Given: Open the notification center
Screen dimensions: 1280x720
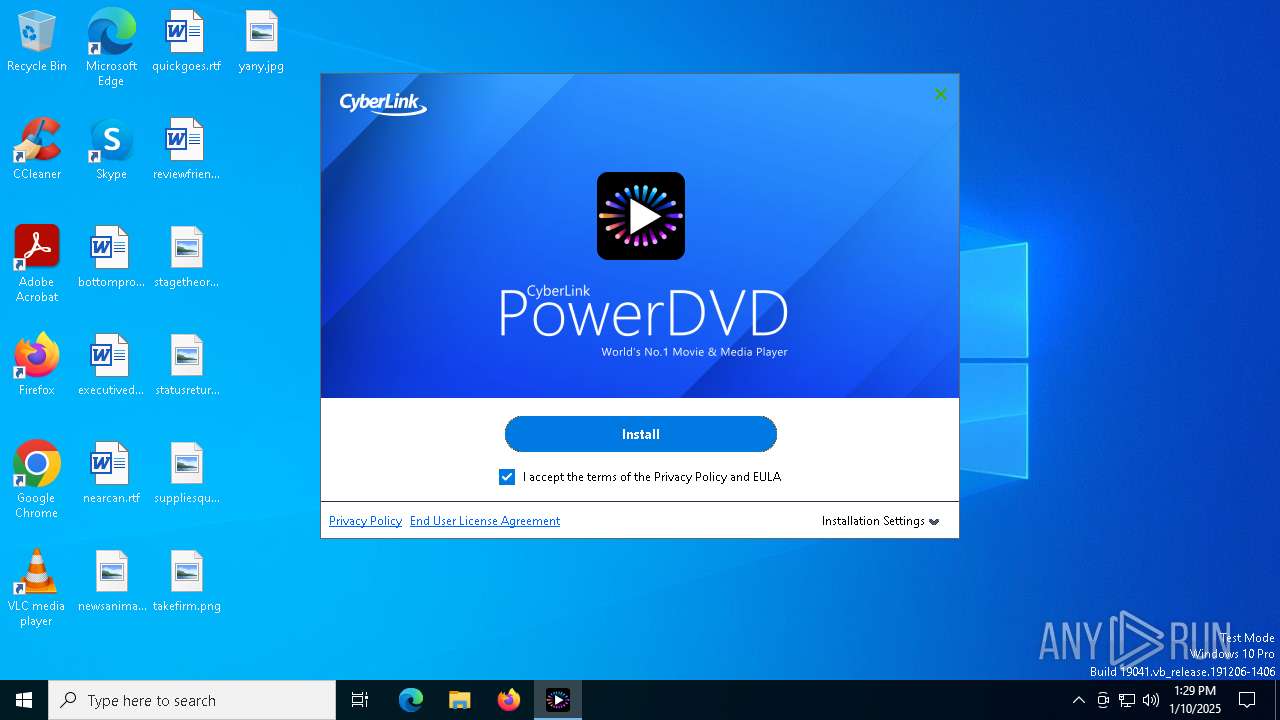Looking at the screenshot, I should (1247, 700).
